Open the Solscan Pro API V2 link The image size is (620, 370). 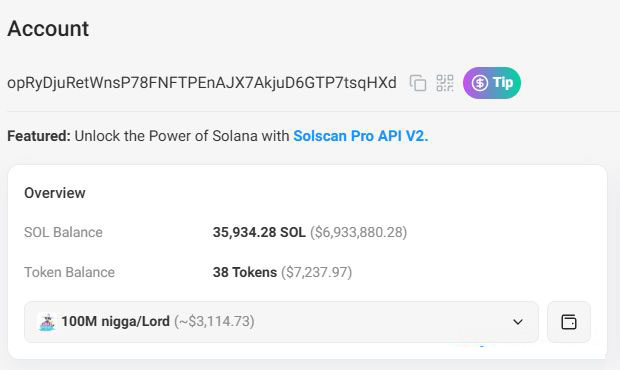coord(361,136)
